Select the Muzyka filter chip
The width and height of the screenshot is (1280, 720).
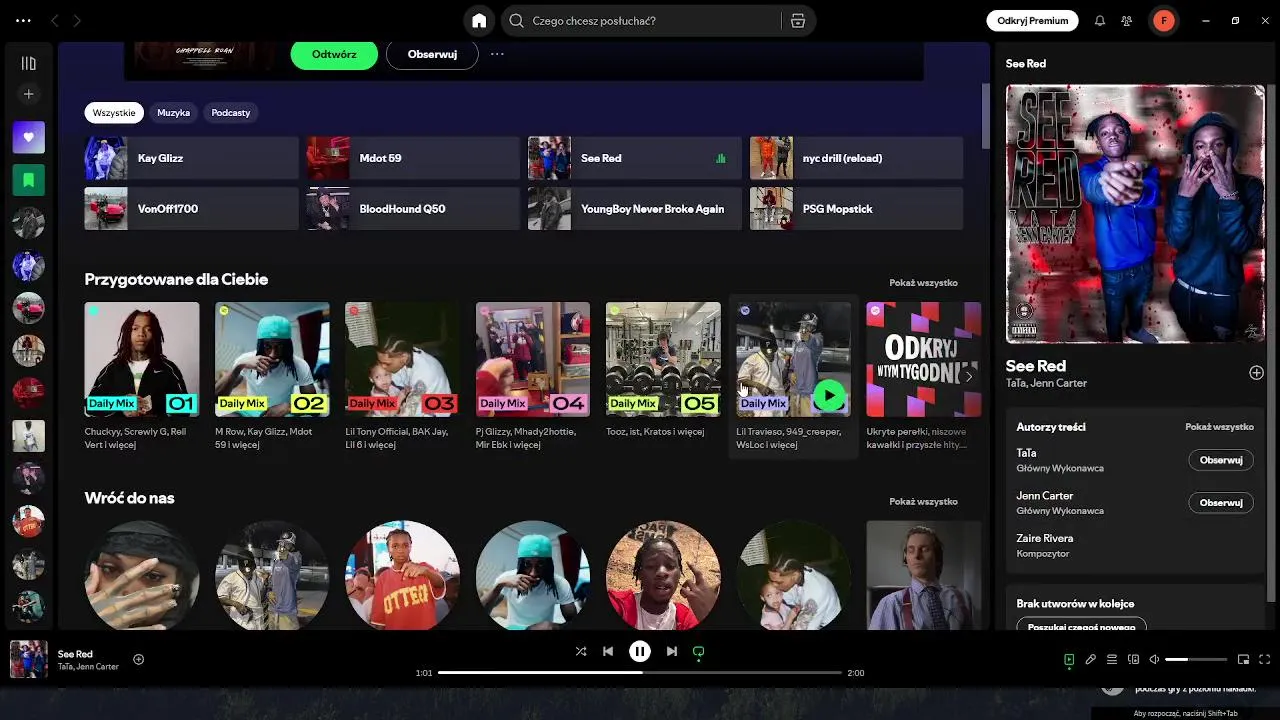[x=173, y=113]
